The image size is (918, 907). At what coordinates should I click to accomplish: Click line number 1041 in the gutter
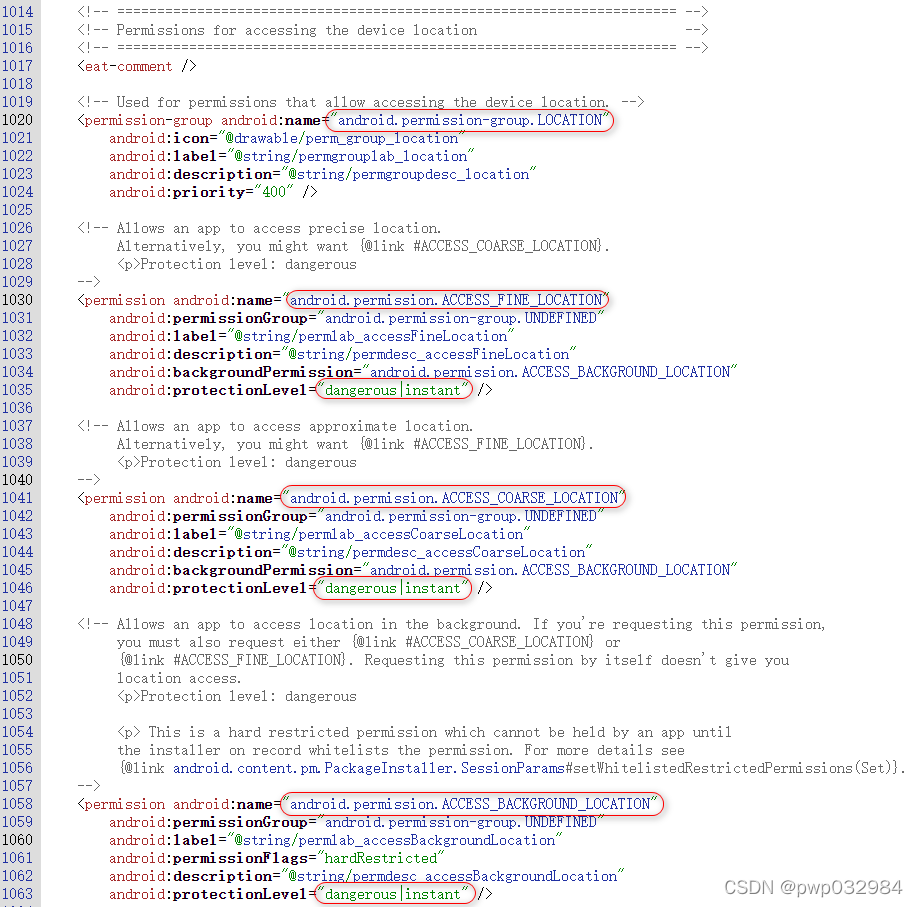(x=18, y=498)
